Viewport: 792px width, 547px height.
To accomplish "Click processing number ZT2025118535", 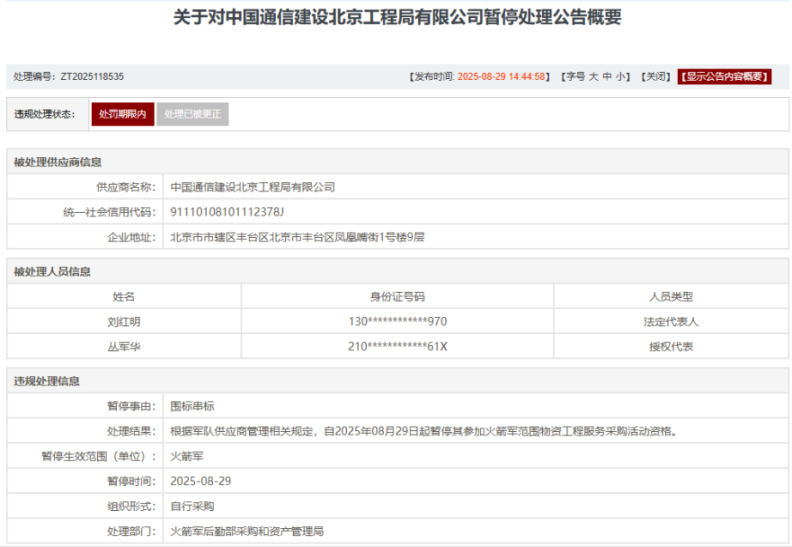I will point(92,77).
